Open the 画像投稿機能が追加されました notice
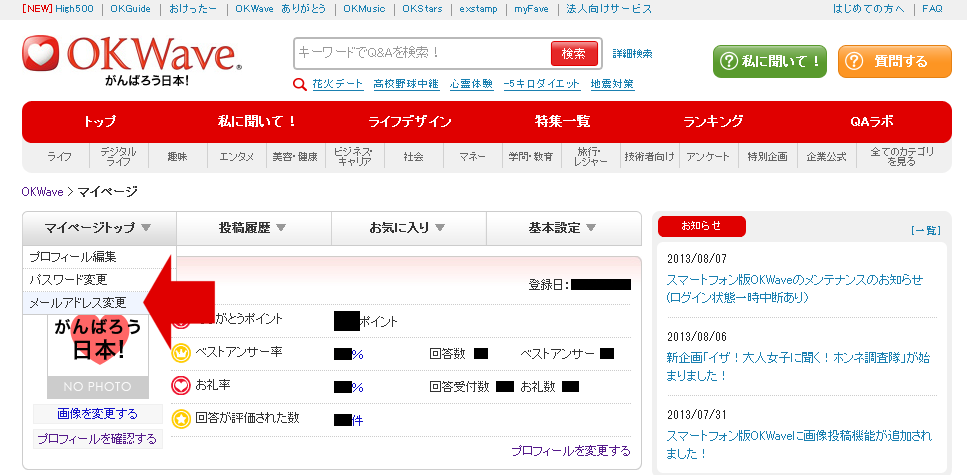 coord(799,445)
